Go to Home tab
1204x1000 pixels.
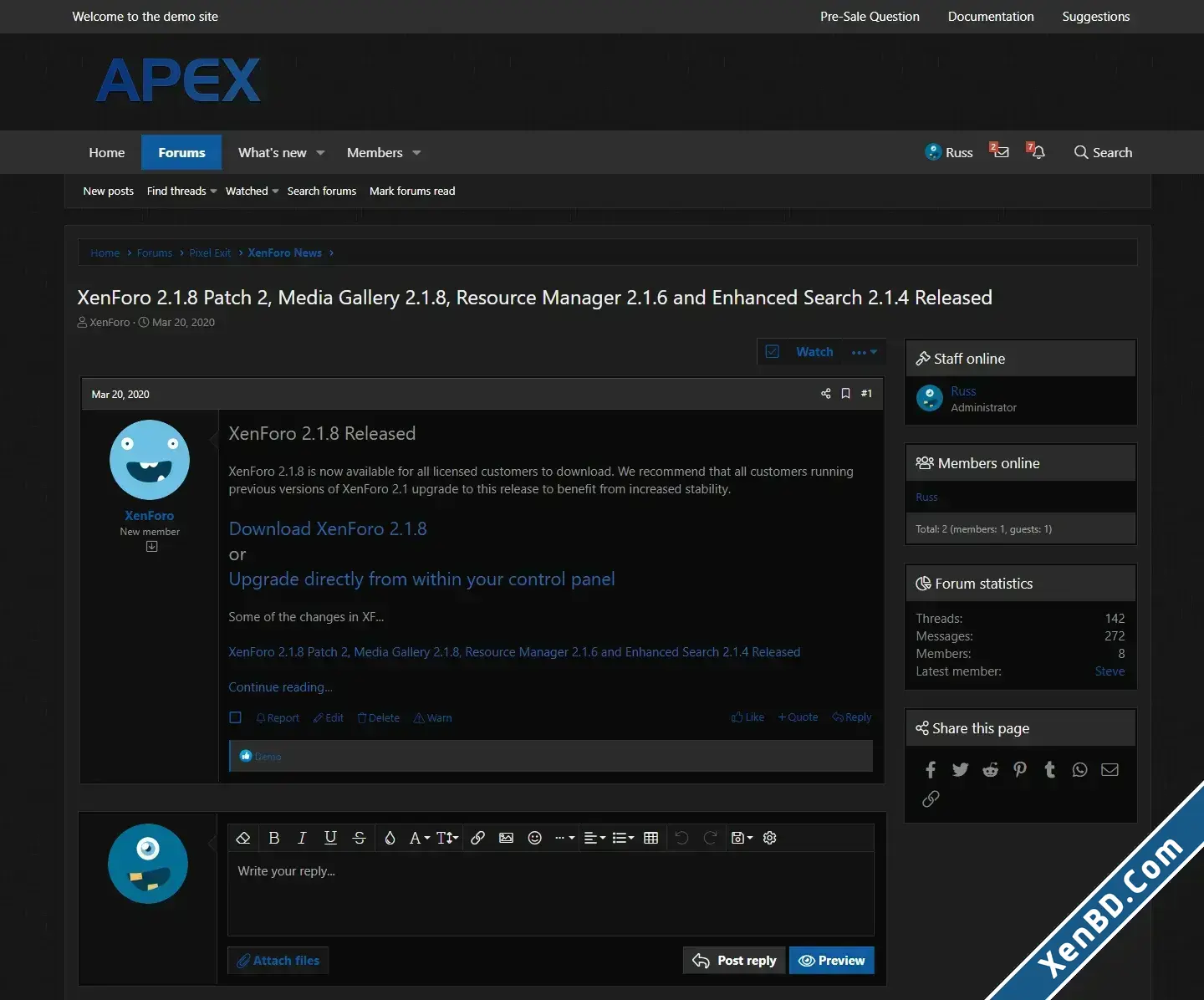[x=107, y=152]
